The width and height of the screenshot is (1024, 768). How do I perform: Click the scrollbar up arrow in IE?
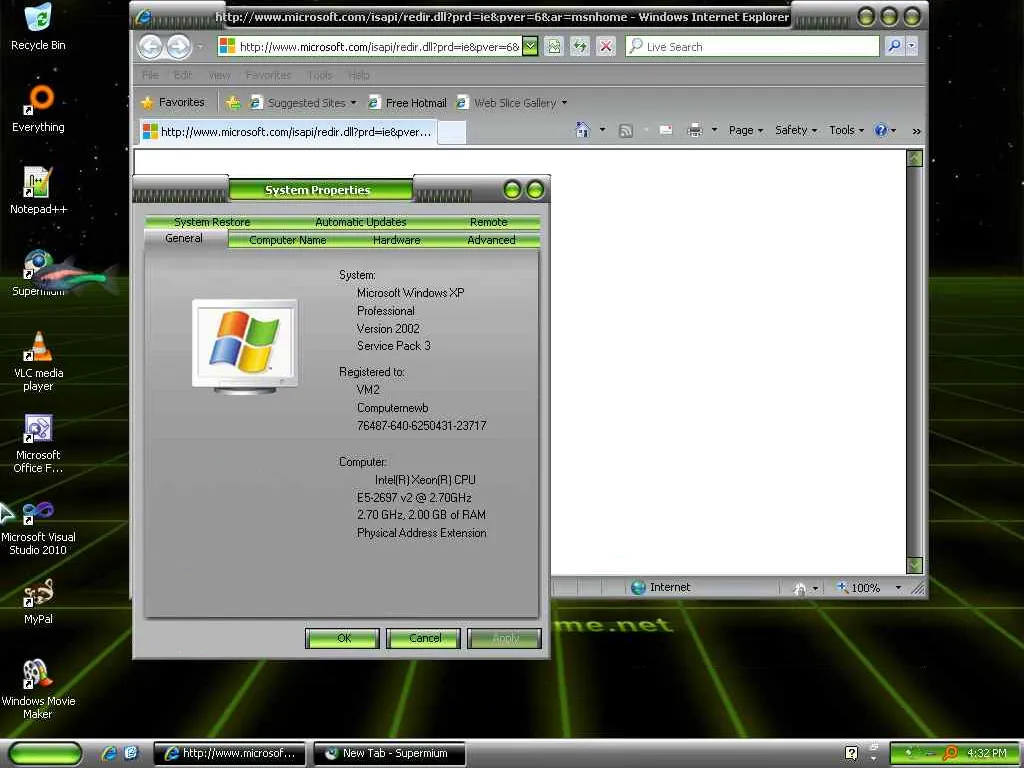click(x=915, y=158)
